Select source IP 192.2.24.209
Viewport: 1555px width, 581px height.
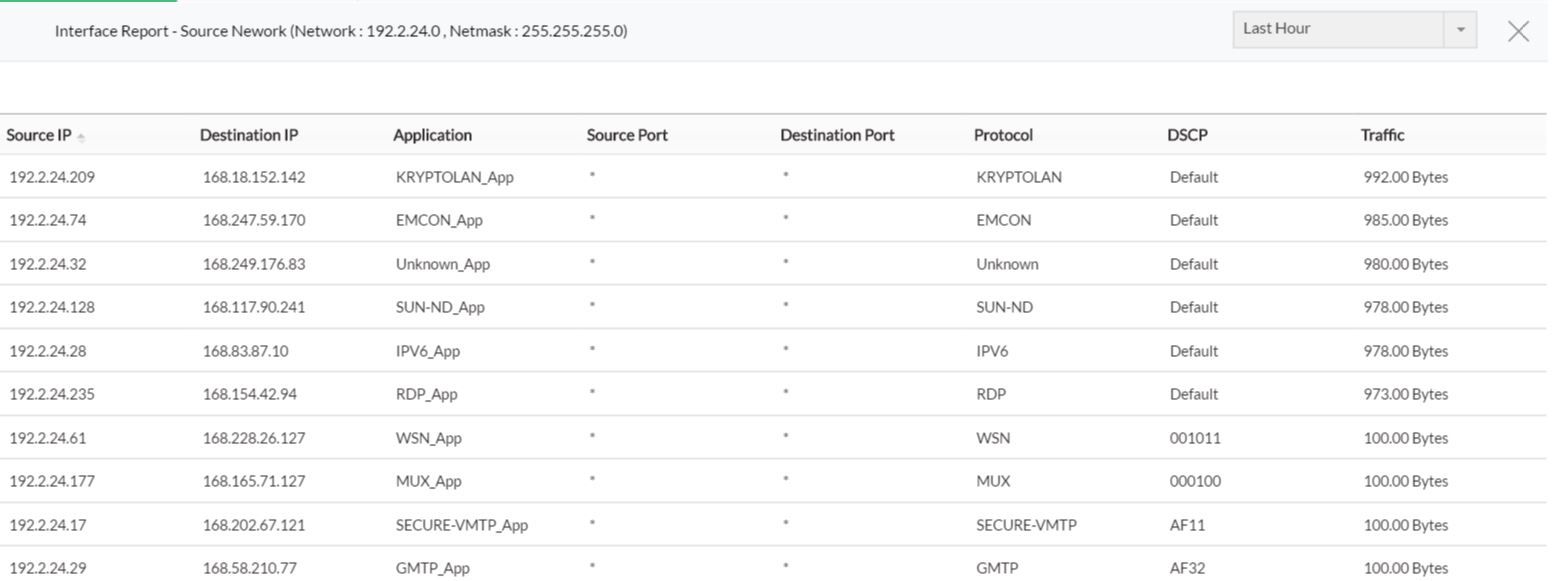[52, 177]
